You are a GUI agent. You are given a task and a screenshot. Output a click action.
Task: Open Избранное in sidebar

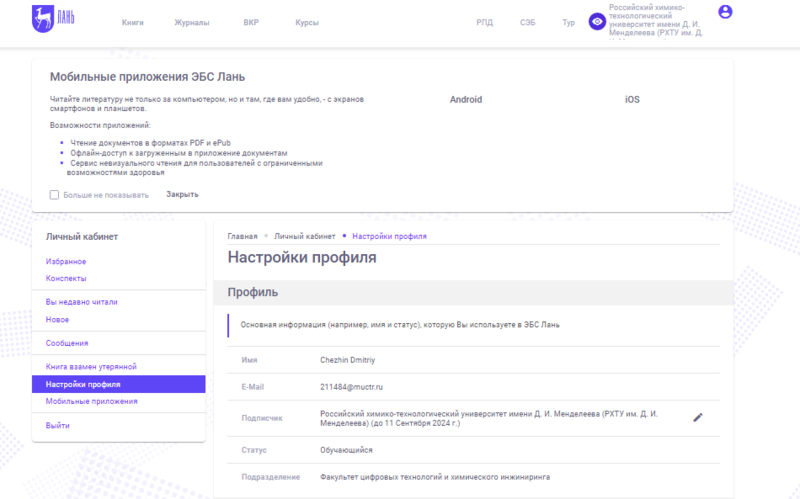[x=66, y=261]
